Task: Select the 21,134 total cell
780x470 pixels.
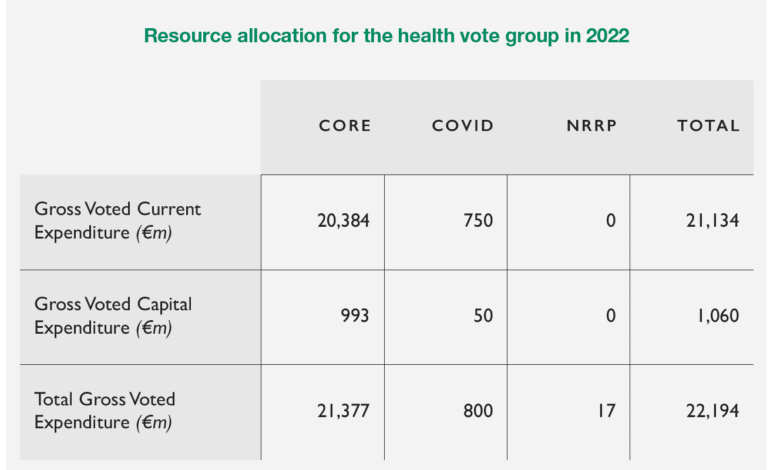Action: click(715, 221)
